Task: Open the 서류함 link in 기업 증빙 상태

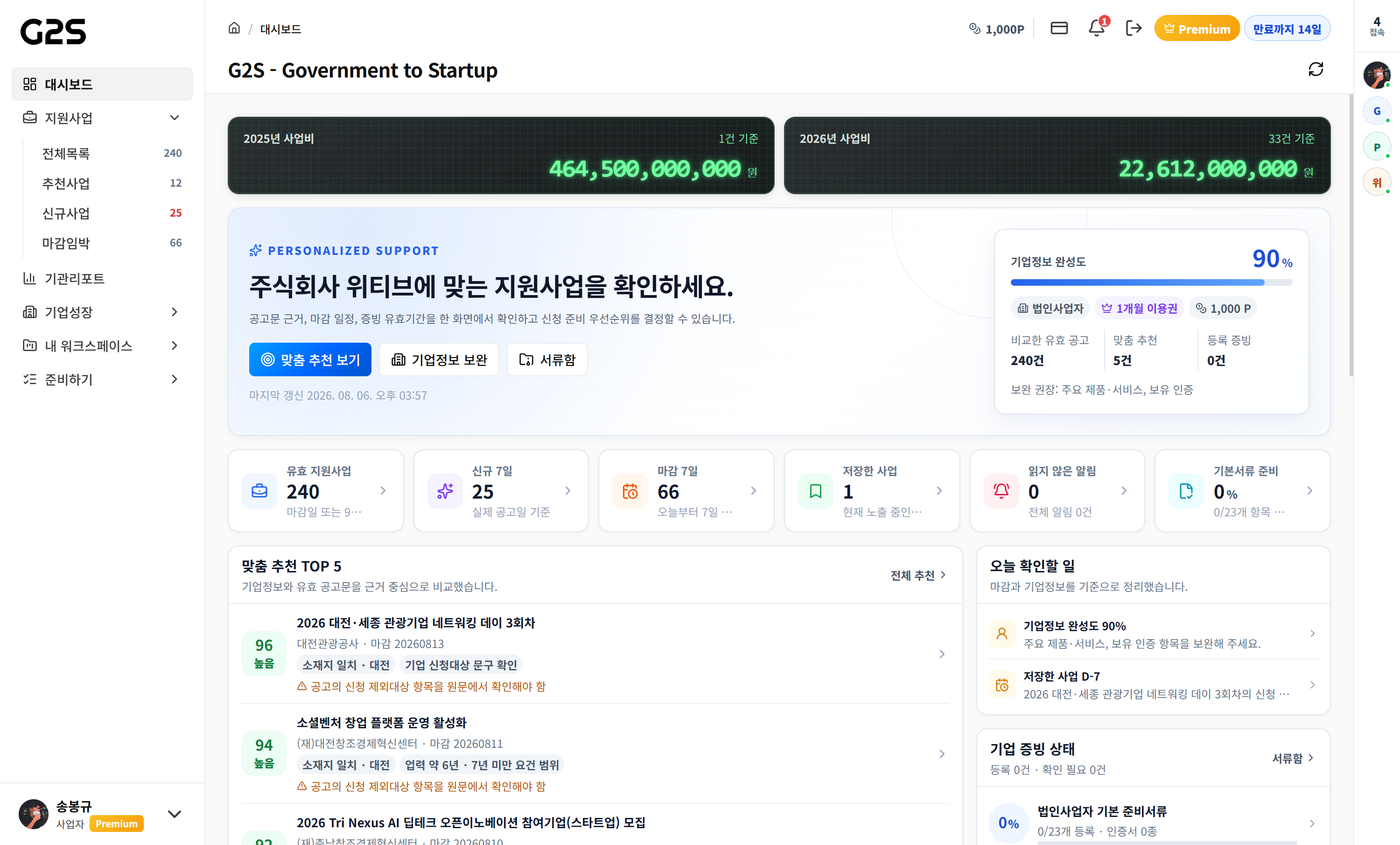Action: (x=1293, y=758)
